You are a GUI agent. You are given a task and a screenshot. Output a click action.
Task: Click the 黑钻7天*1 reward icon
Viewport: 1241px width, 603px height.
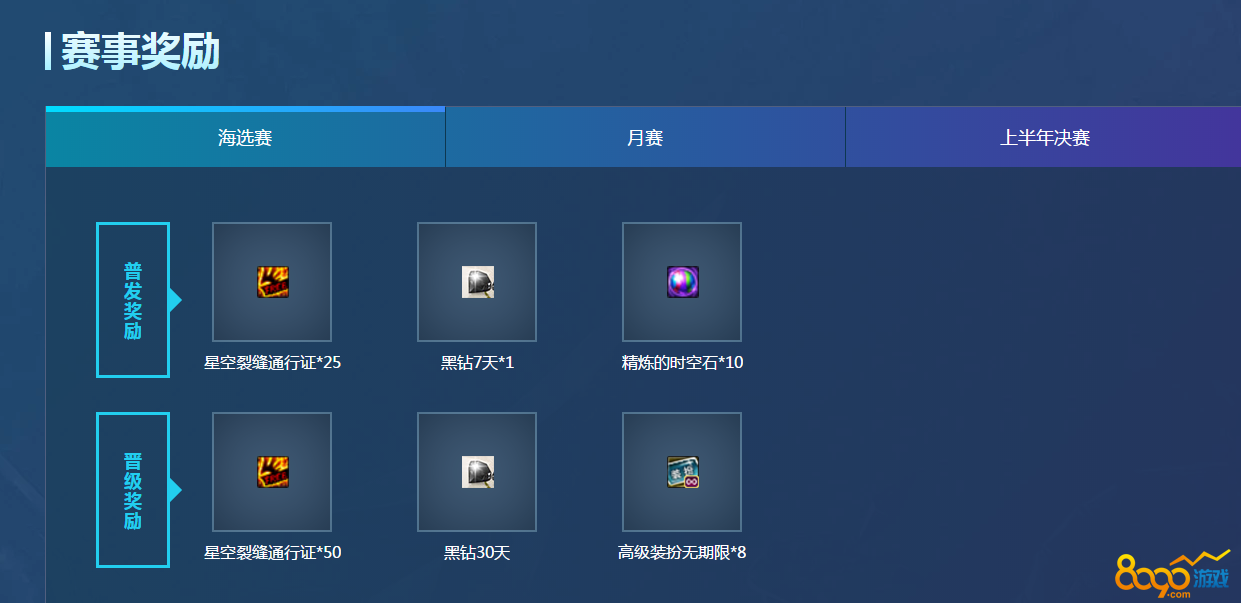[x=477, y=282]
